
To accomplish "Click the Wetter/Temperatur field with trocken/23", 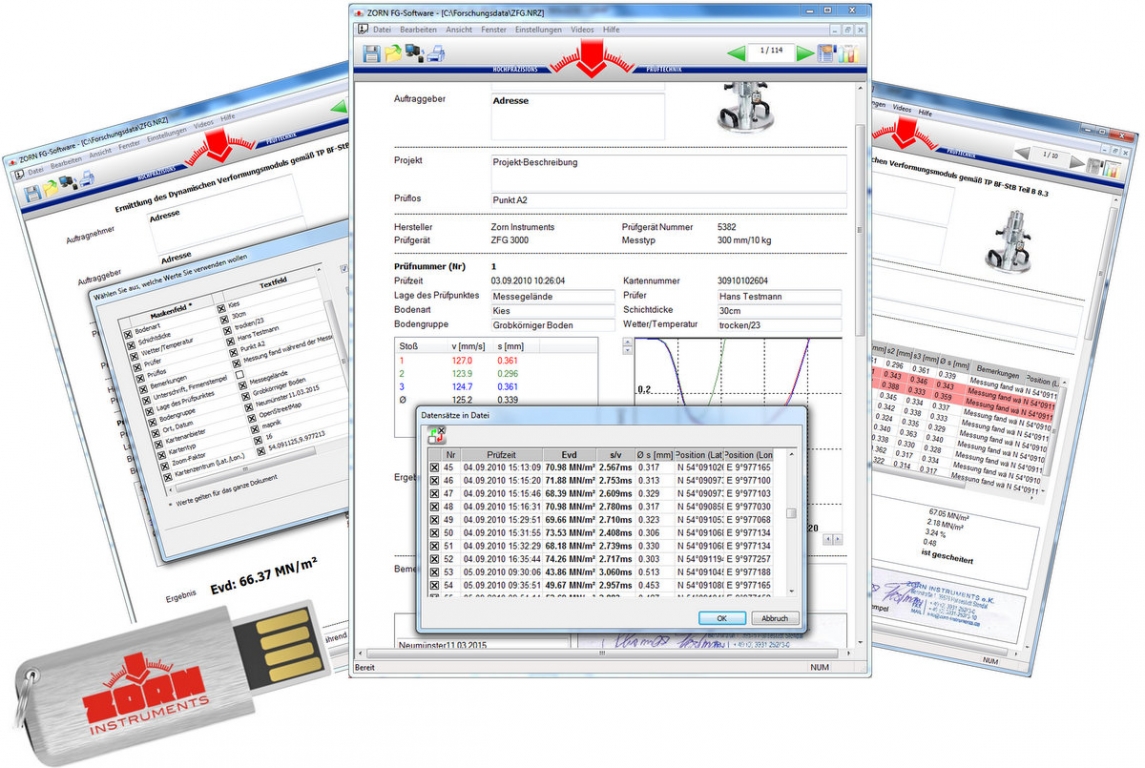I will [x=779, y=325].
